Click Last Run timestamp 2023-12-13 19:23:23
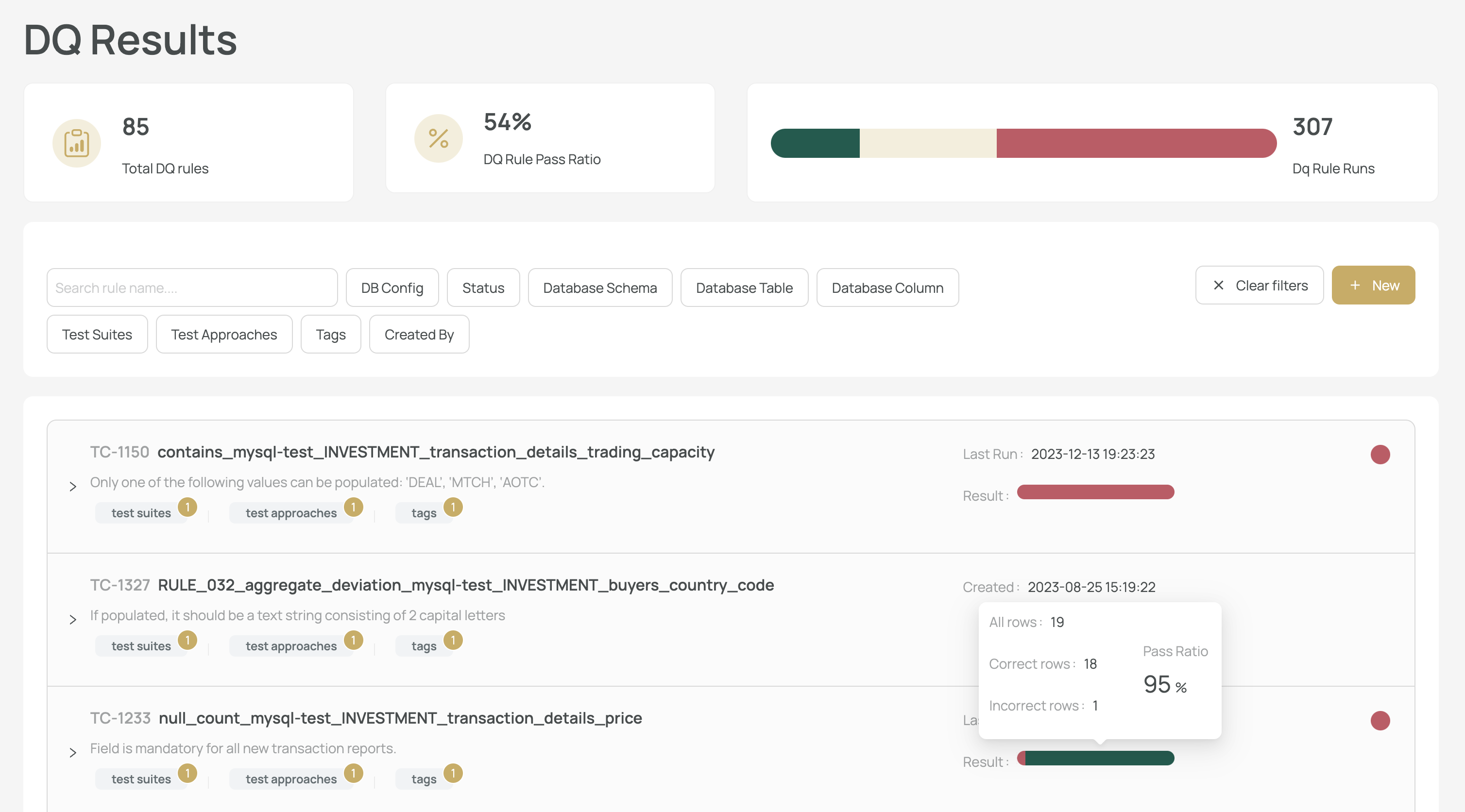 [1093, 455]
